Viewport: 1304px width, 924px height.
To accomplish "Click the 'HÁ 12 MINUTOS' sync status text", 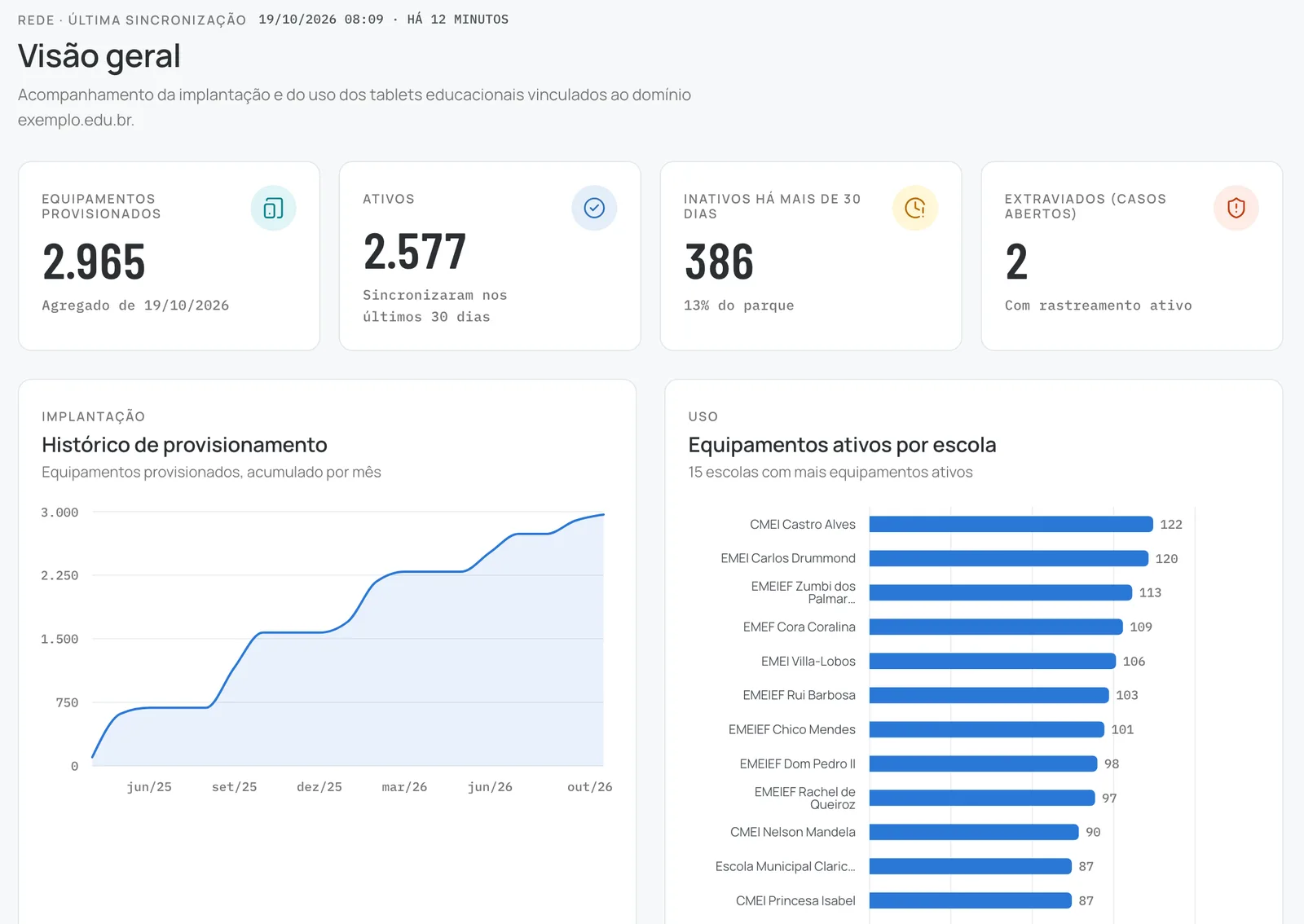I will click(x=458, y=20).
